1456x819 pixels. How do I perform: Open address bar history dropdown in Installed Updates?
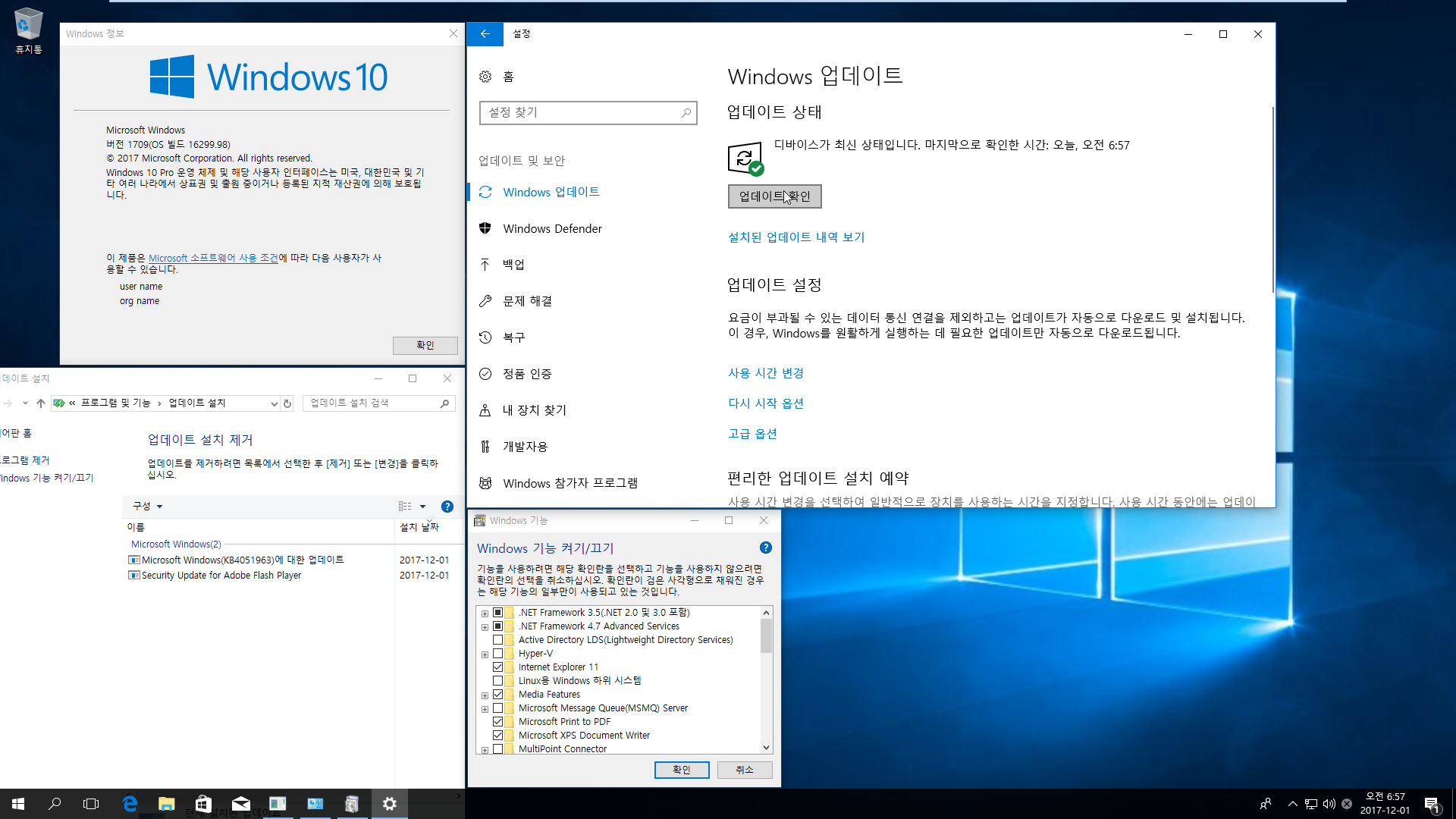point(274,403)
